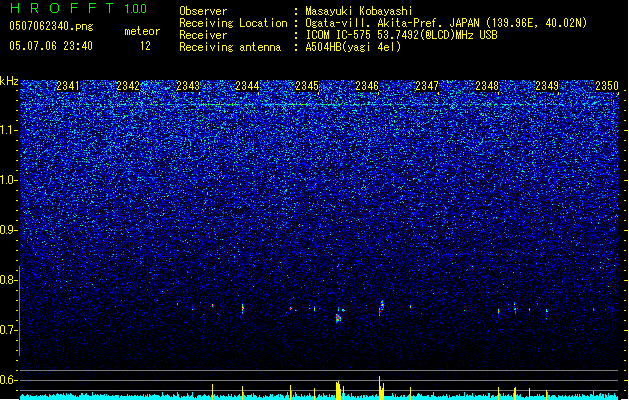Click the Observer label

(203, 11)
